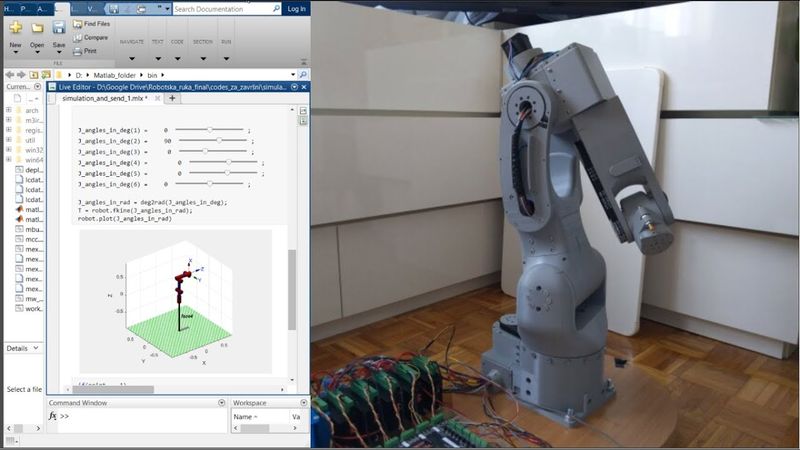Select the work... file
This screenshot has height=450, width=800.
29,309
